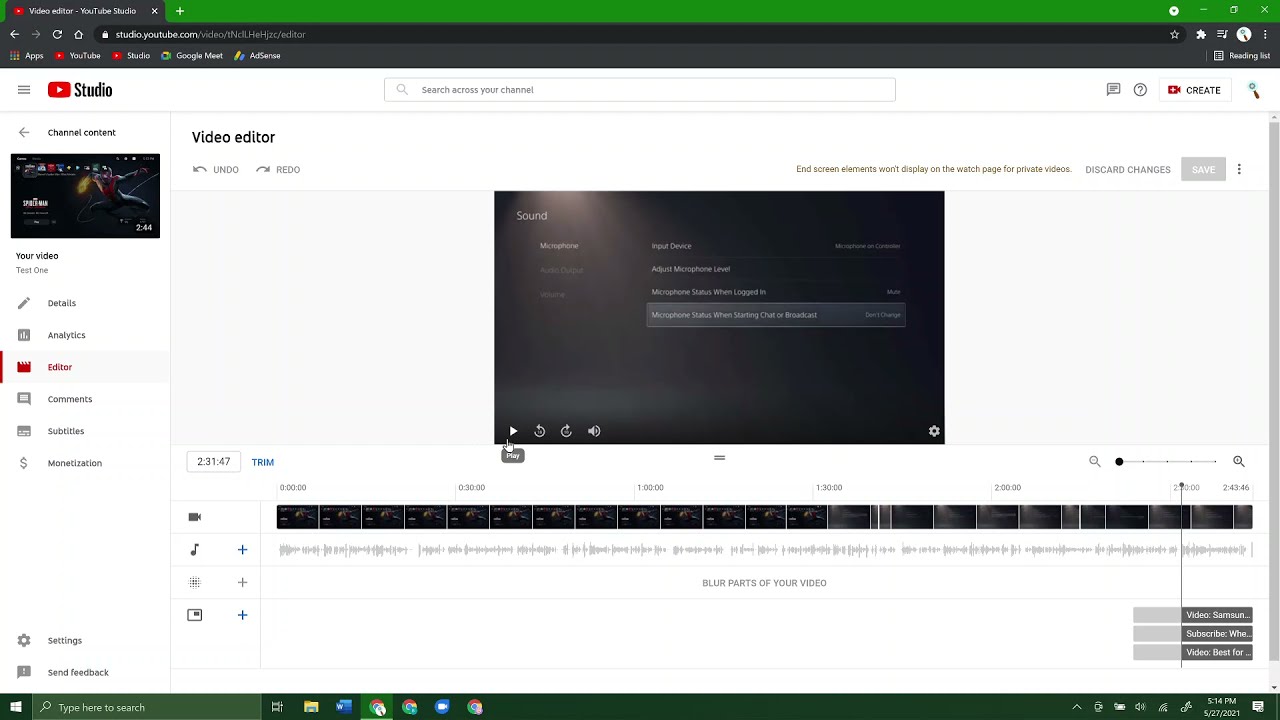The width and height of the screenshot is (1280, 720).
Task: Open the Google Meet bookmark
Action: pyautogui.click(x=192, y=56)
